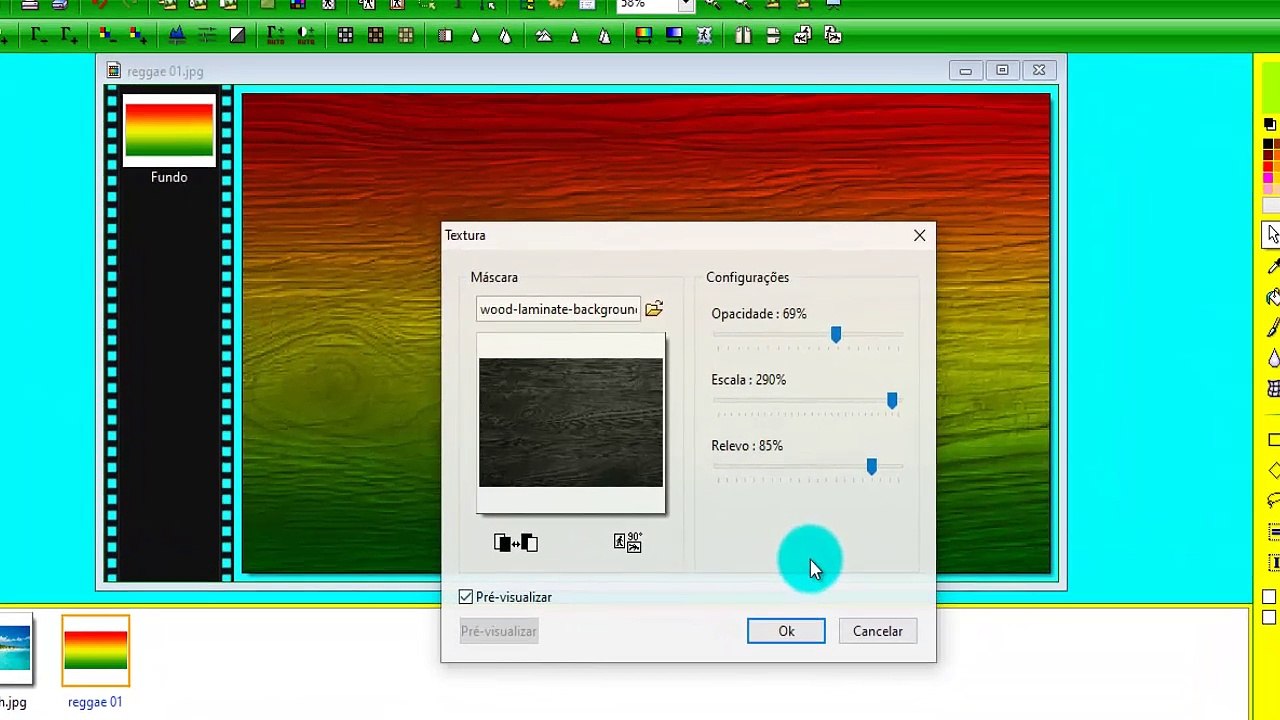This screenshot has width=1280, height=720.
Task: Click the rotate mask 90° icon
Action: pyautogui.click(x=628, y=542)
